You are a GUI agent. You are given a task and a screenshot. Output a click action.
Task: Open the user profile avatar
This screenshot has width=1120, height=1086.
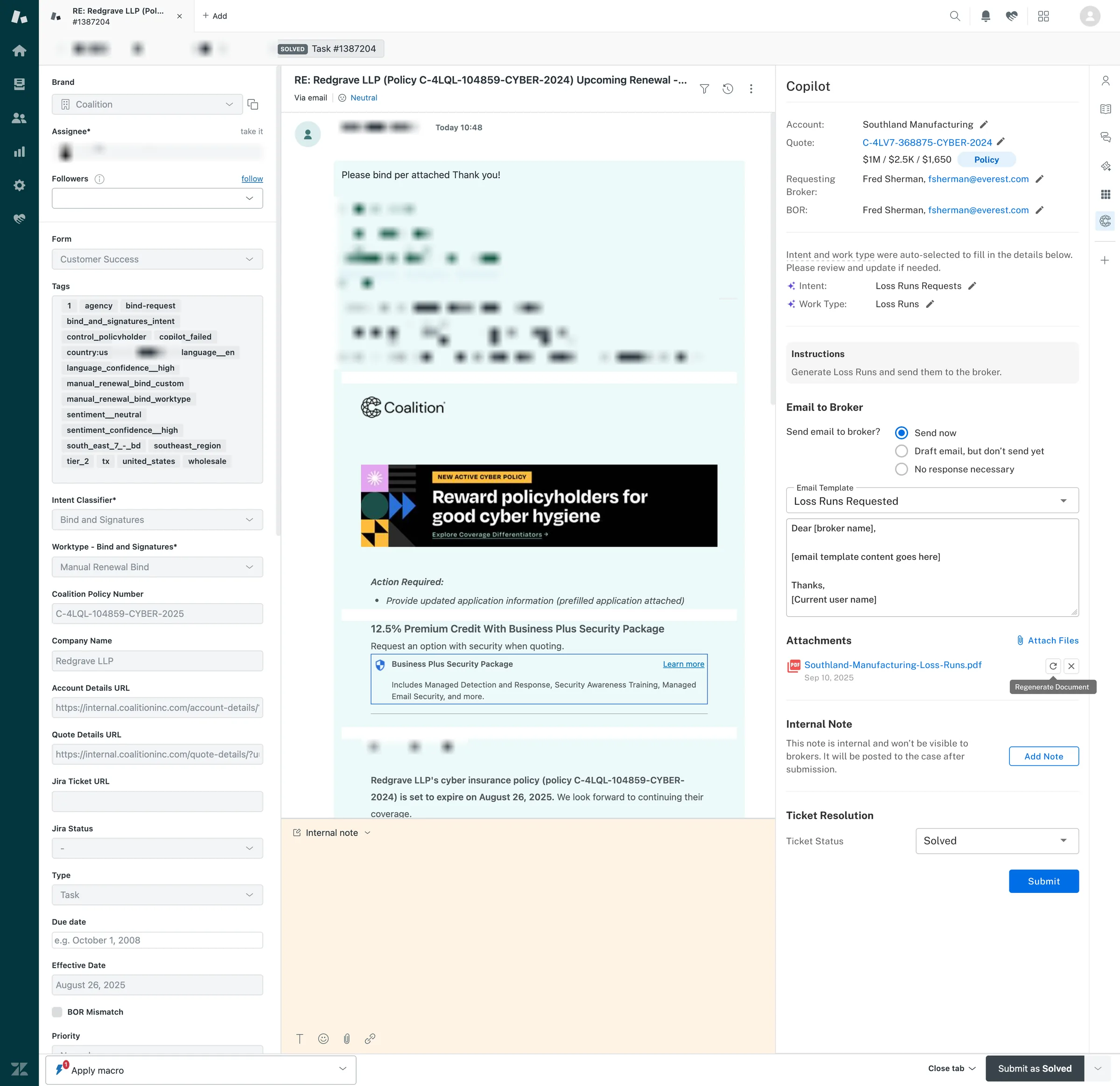1090,16
